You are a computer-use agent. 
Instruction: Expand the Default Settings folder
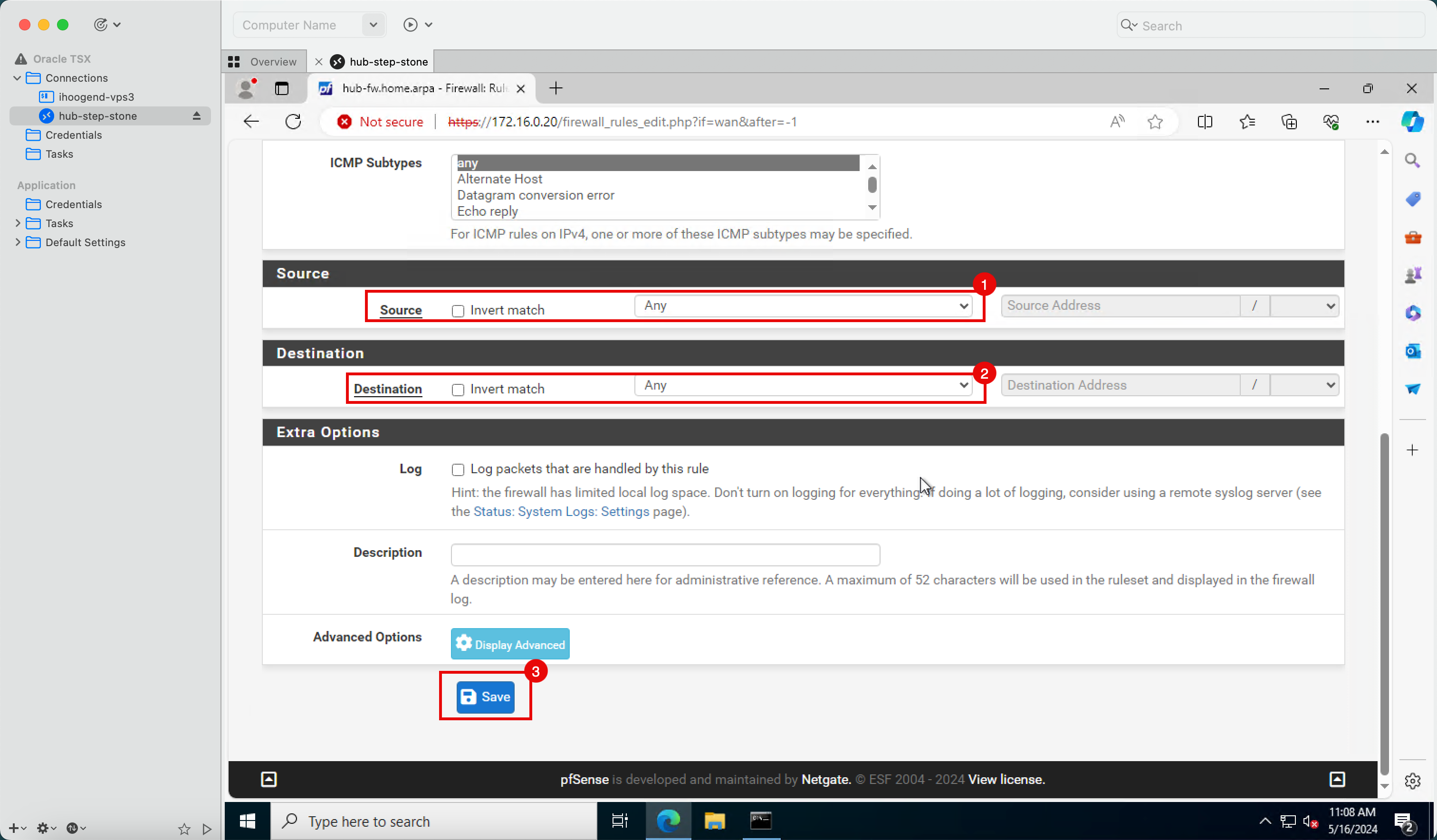pyautogui.click(x=18, y=242)
